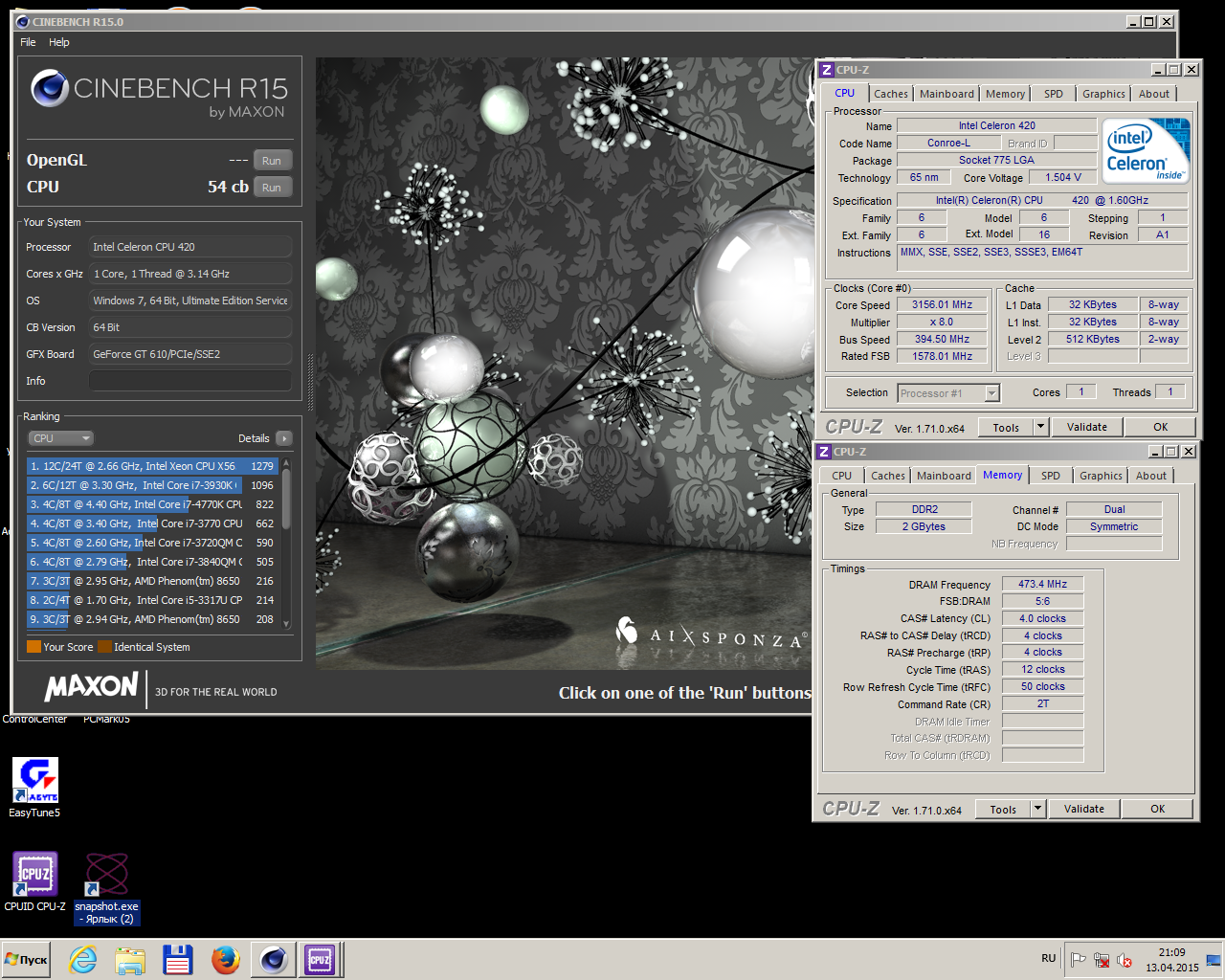The image size is (1225, 980).
Task: Open SPD tab in upper CPU-Z
Action: pyautogui.click(x=1054, y=94)
